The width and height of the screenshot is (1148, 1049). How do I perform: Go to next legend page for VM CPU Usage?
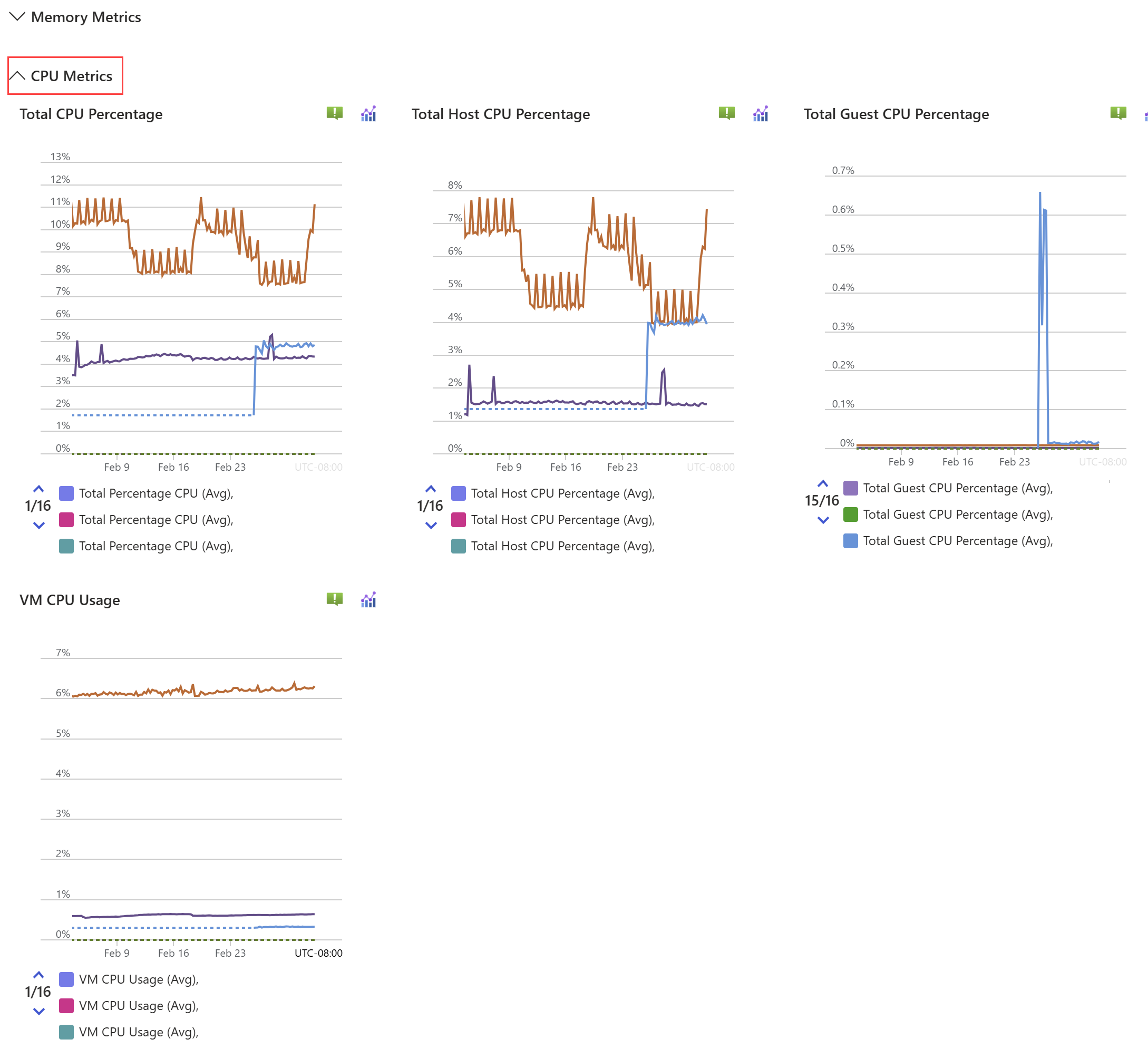38,1012
